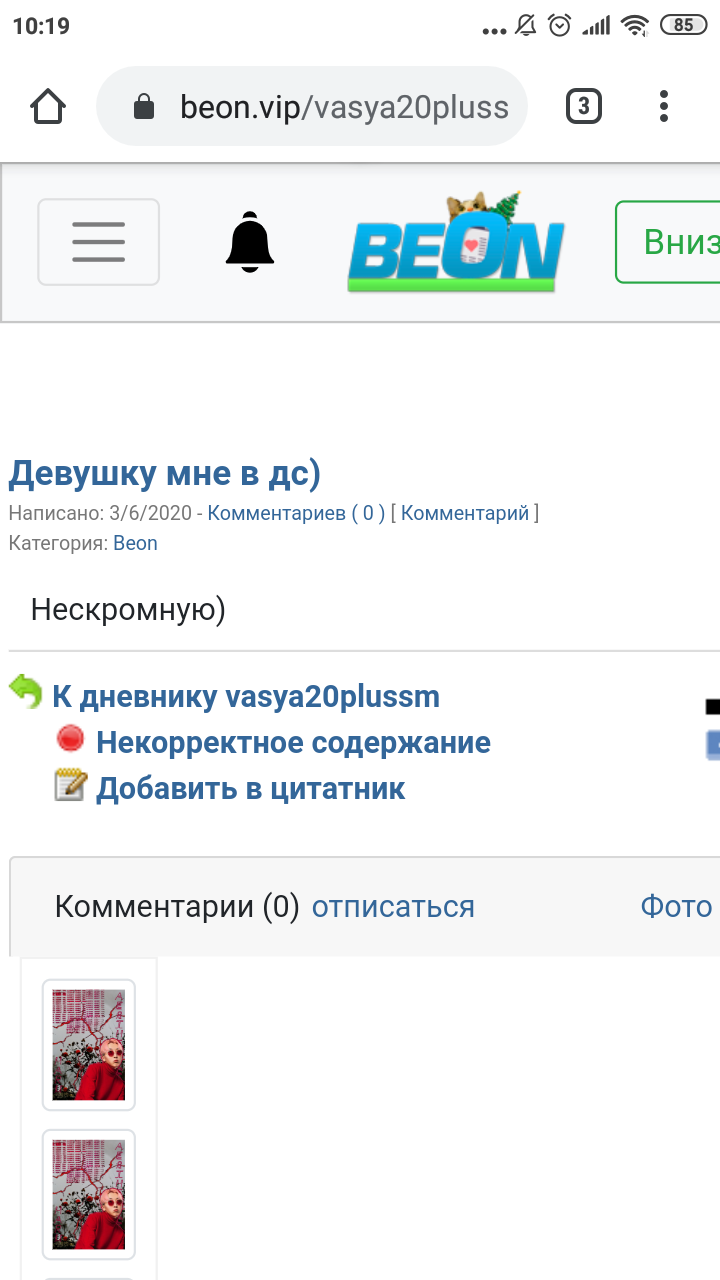Viewport: 720px width, 1280px height.
Task: Go to К дневнику vasya20plussm
Action: (245, 696)
